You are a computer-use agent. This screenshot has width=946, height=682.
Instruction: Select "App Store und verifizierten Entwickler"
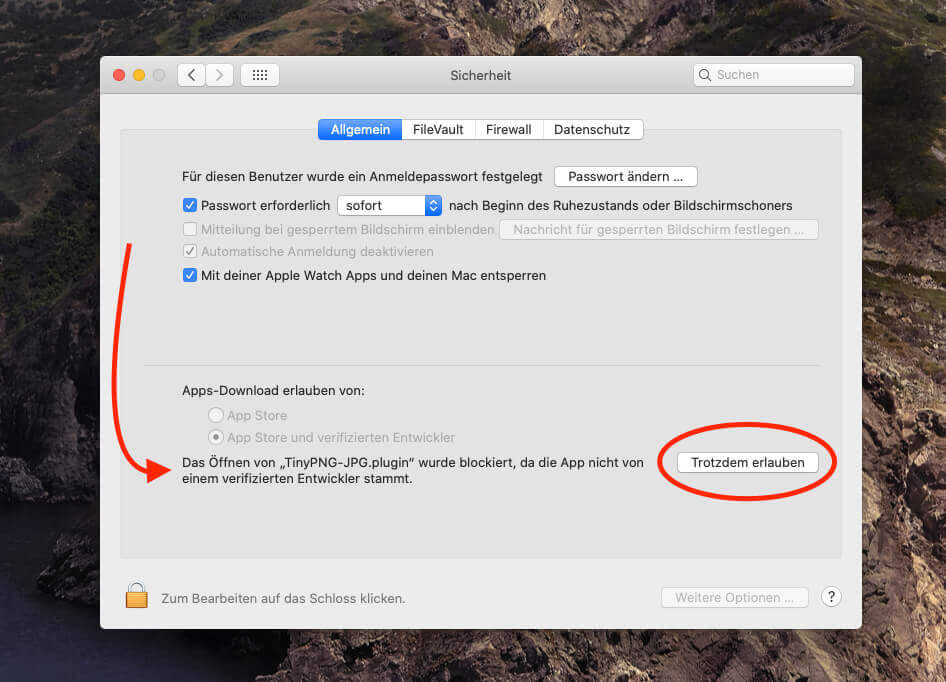[x=215, y=437]
